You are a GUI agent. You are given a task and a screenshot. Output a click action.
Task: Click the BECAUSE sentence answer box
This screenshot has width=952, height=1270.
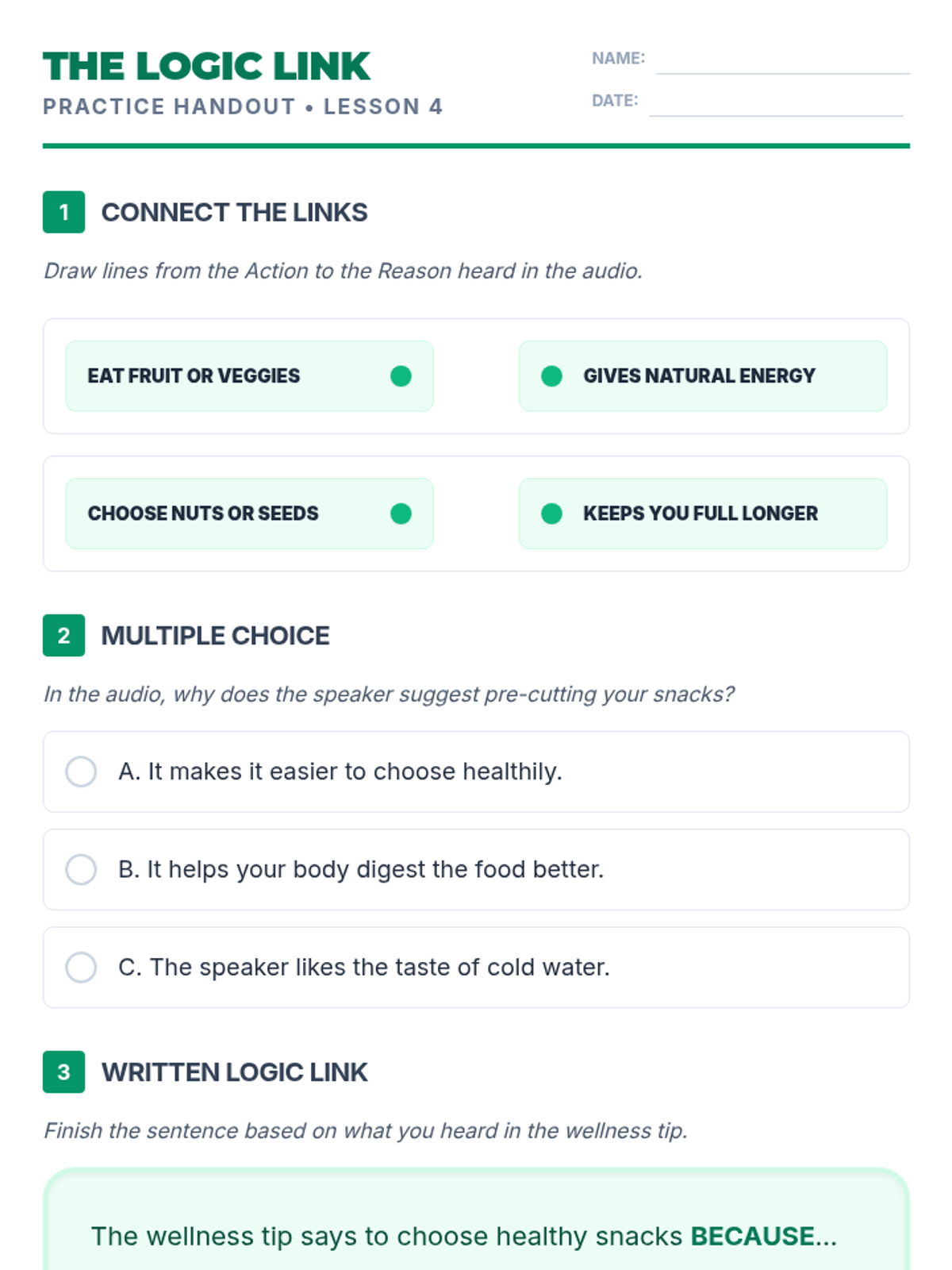(476, 1220)
